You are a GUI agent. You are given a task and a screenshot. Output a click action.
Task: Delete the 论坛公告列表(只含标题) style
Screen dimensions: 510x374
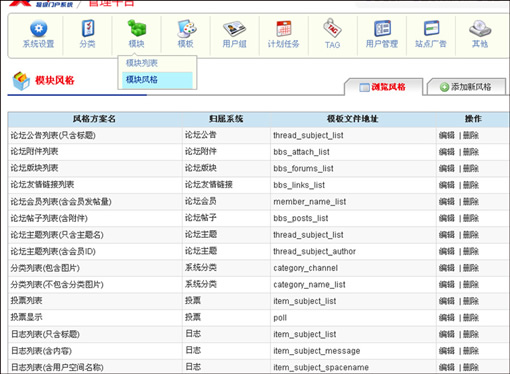coord(471,135)
